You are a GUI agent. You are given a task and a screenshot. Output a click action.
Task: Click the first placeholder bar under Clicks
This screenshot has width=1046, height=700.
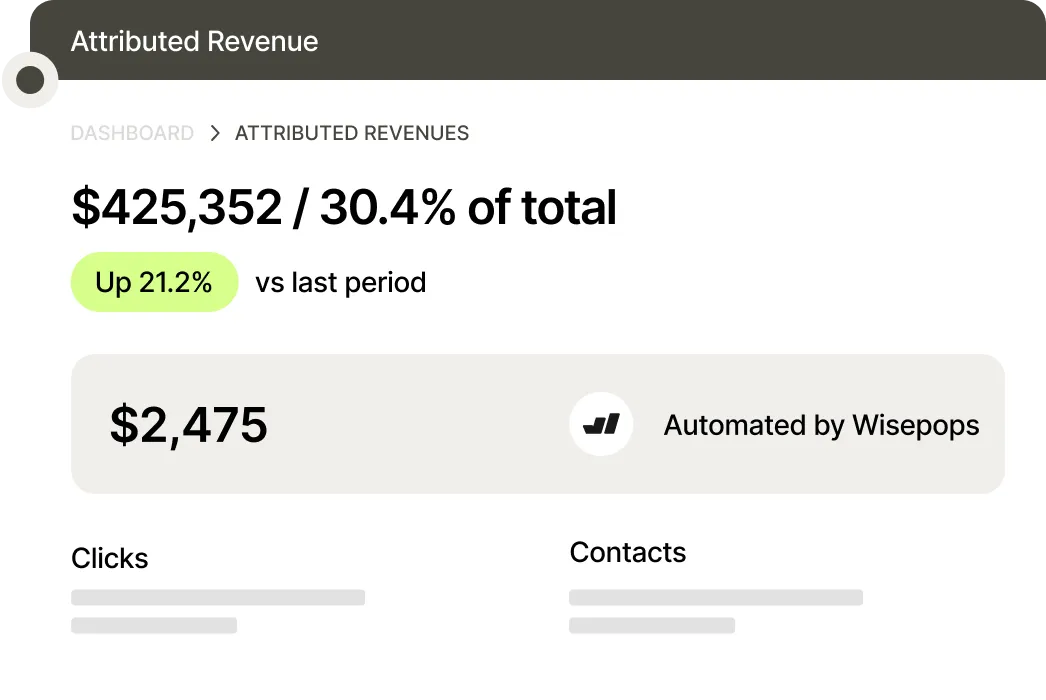(218, 598)
